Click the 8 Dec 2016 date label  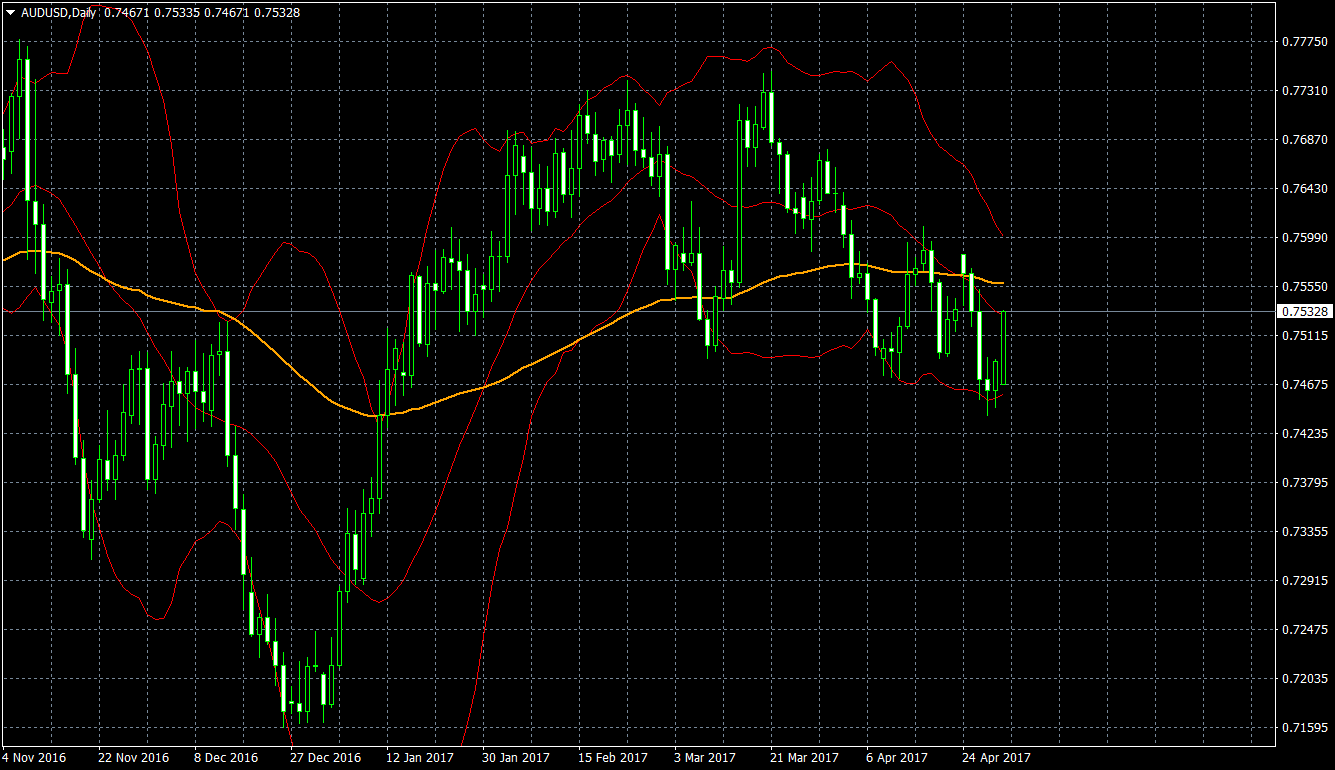coord(226,758)
